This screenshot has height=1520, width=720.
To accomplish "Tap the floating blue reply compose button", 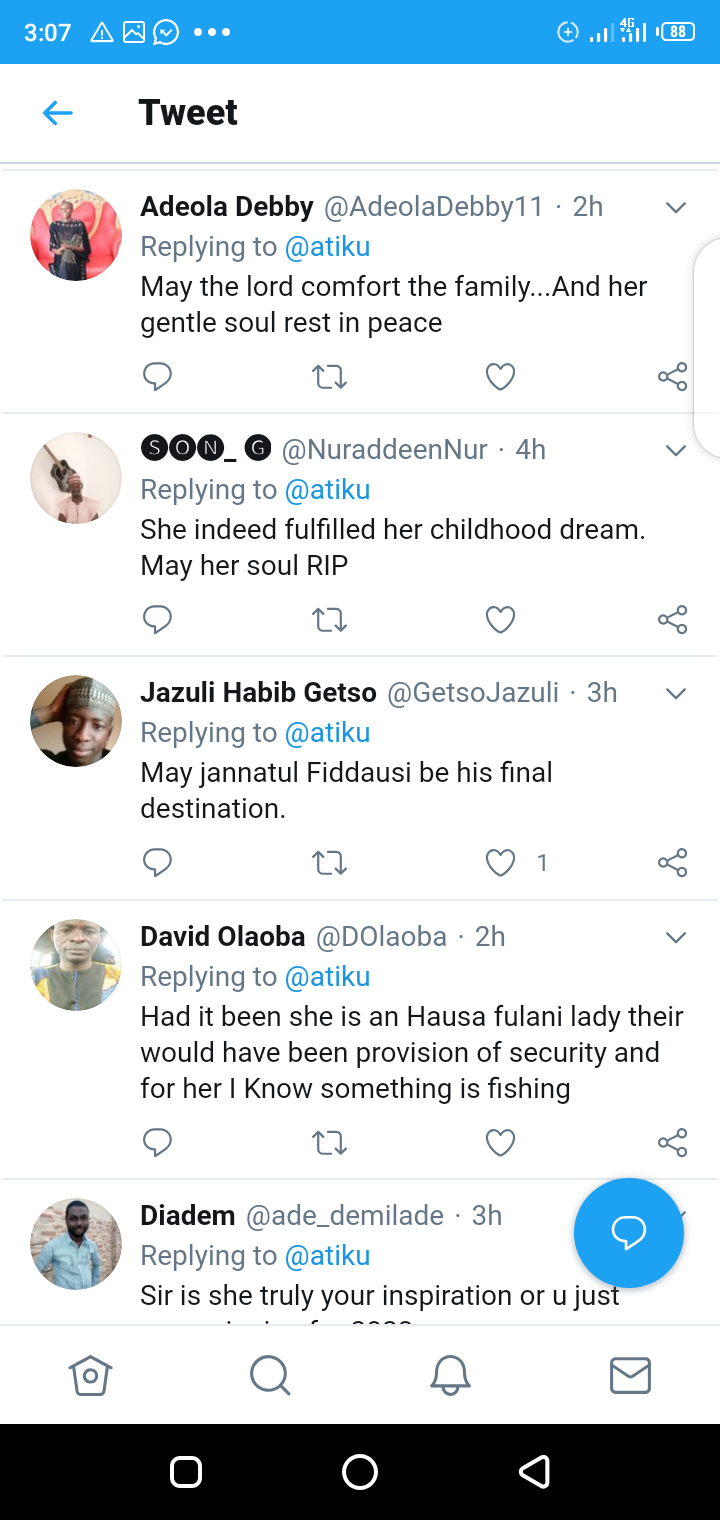I will (629, 1233).
